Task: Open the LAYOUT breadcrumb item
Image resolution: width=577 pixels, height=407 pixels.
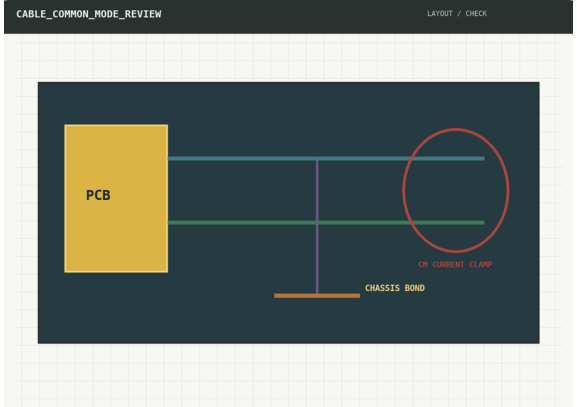Action: 440,14
